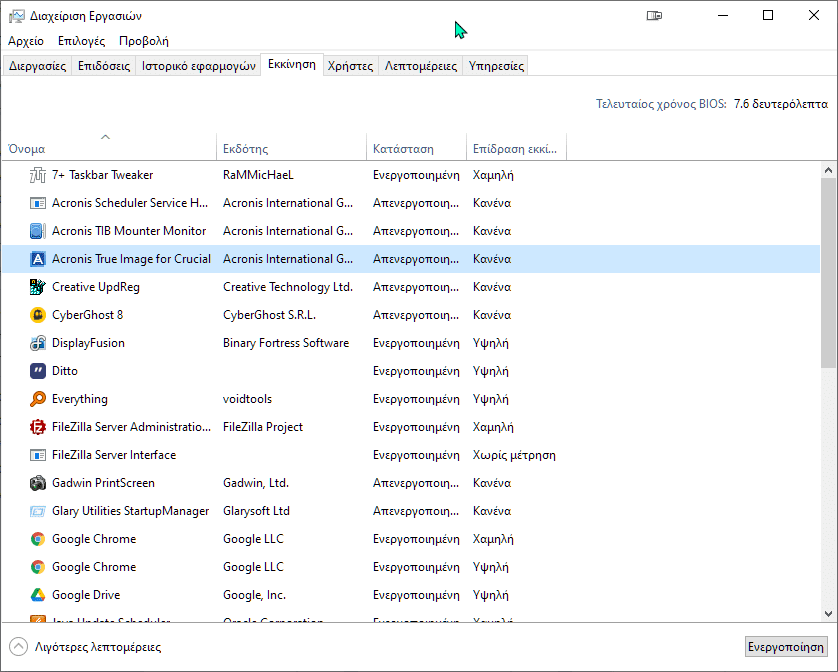
Task: Click the Google, Inc. publisher cell
Action: coord(254,595)
